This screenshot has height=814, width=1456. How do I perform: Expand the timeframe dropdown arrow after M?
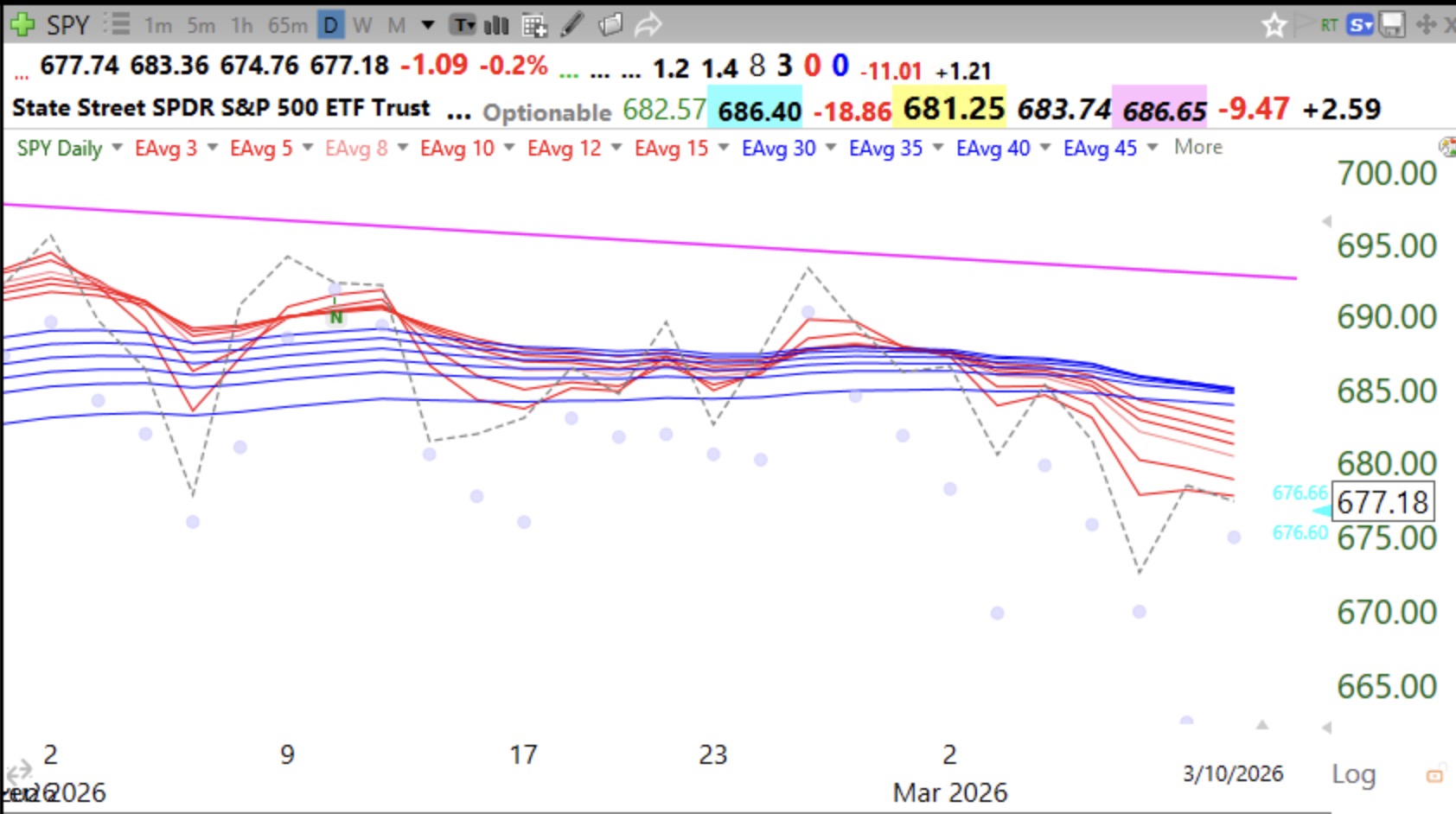[426, 26]
